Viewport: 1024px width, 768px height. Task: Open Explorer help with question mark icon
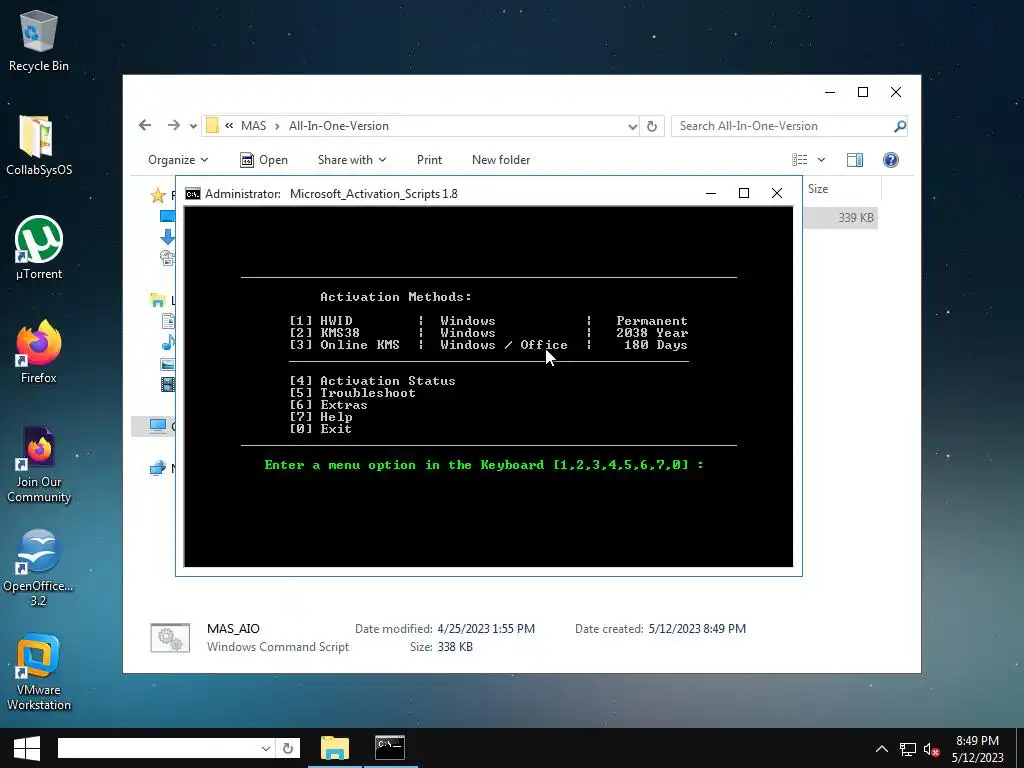[x=891, y=160]
